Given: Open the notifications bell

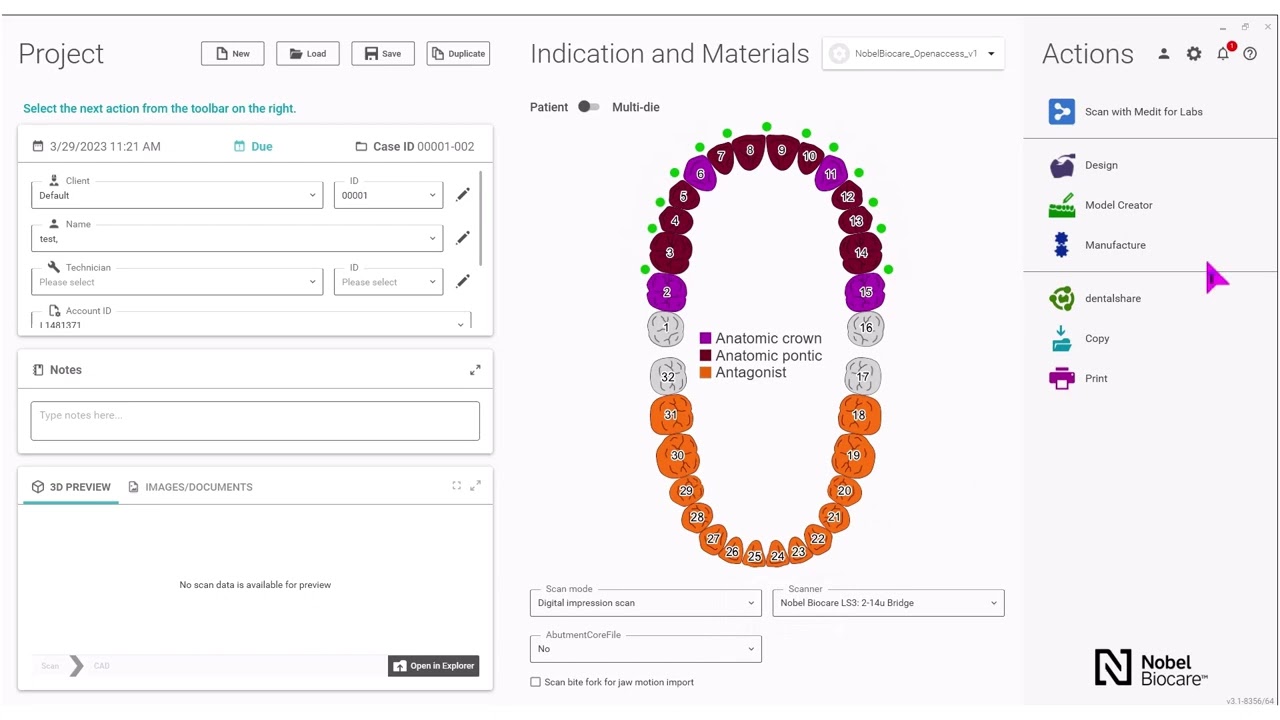Looking at the screenshot, I should 1223,54.
